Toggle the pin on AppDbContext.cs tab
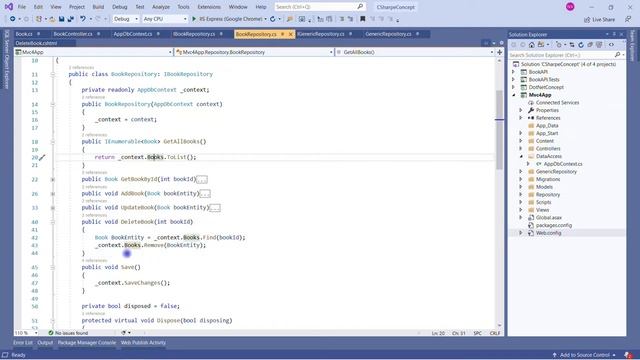The width and height of the screenshot is (640, 360). tap(158, 34)
